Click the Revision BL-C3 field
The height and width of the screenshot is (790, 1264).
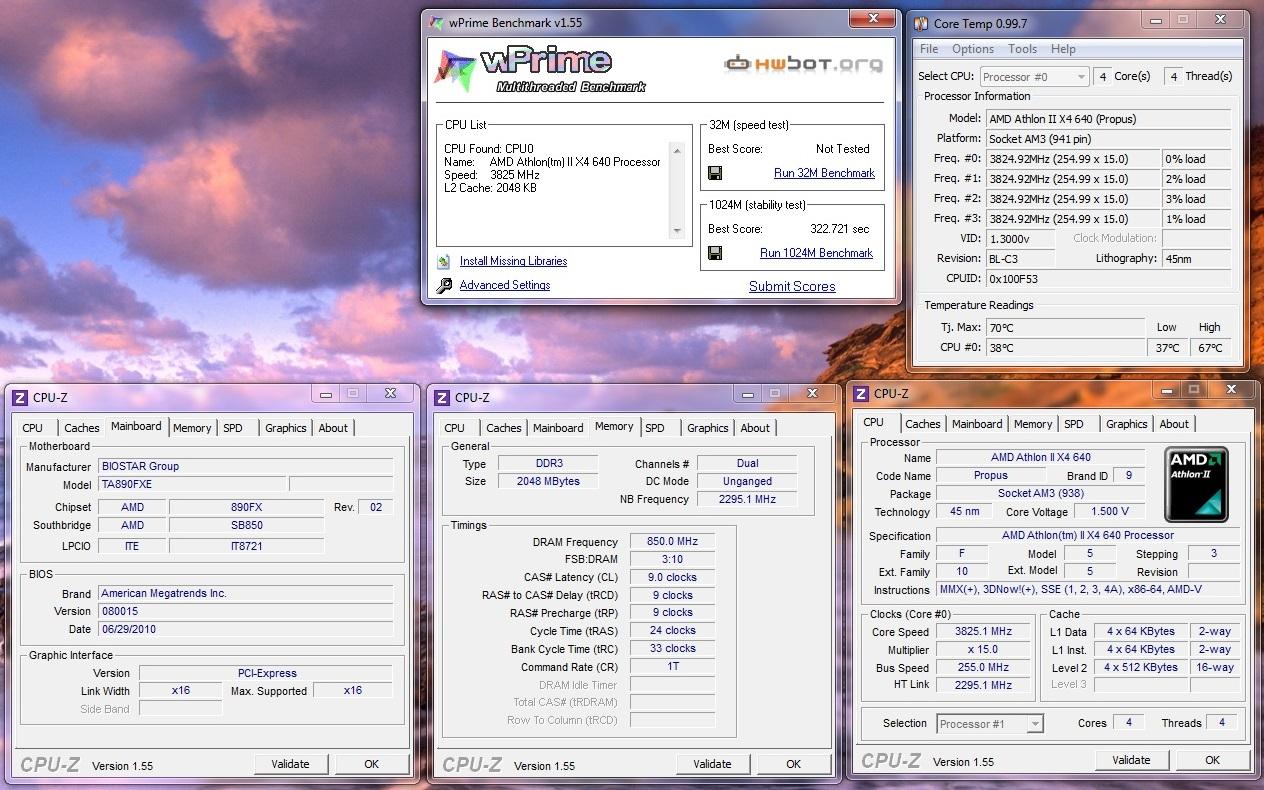(1021, 259)
